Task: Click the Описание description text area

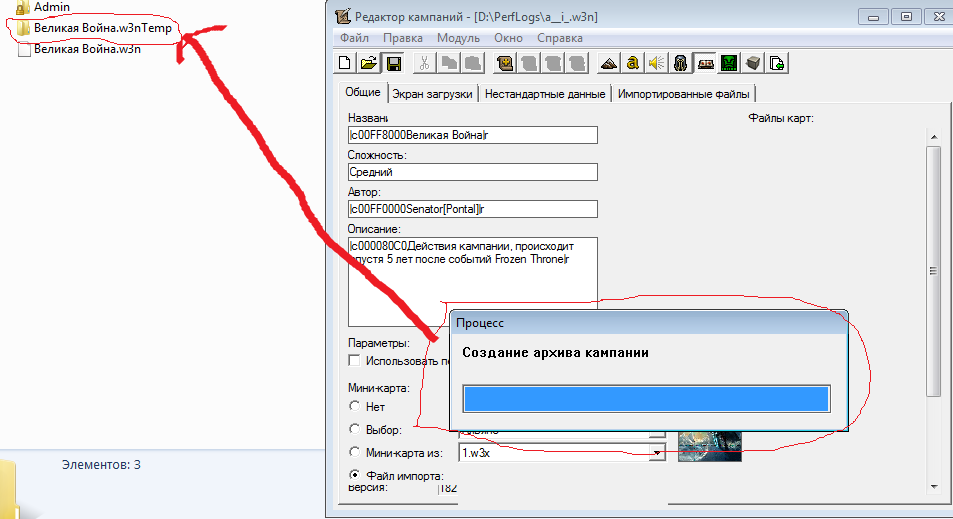Action: 472,281
